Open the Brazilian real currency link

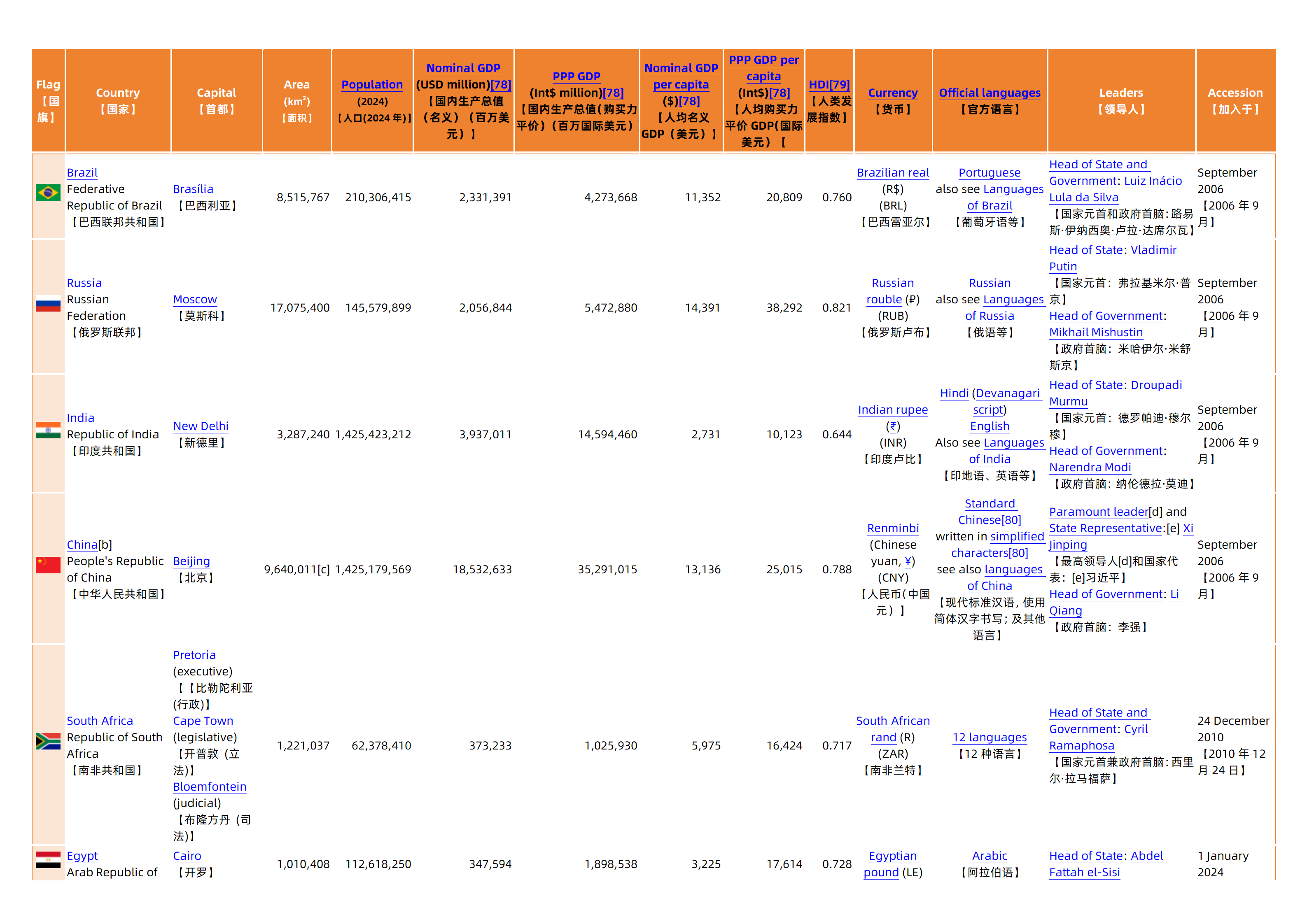pos(893,172)
